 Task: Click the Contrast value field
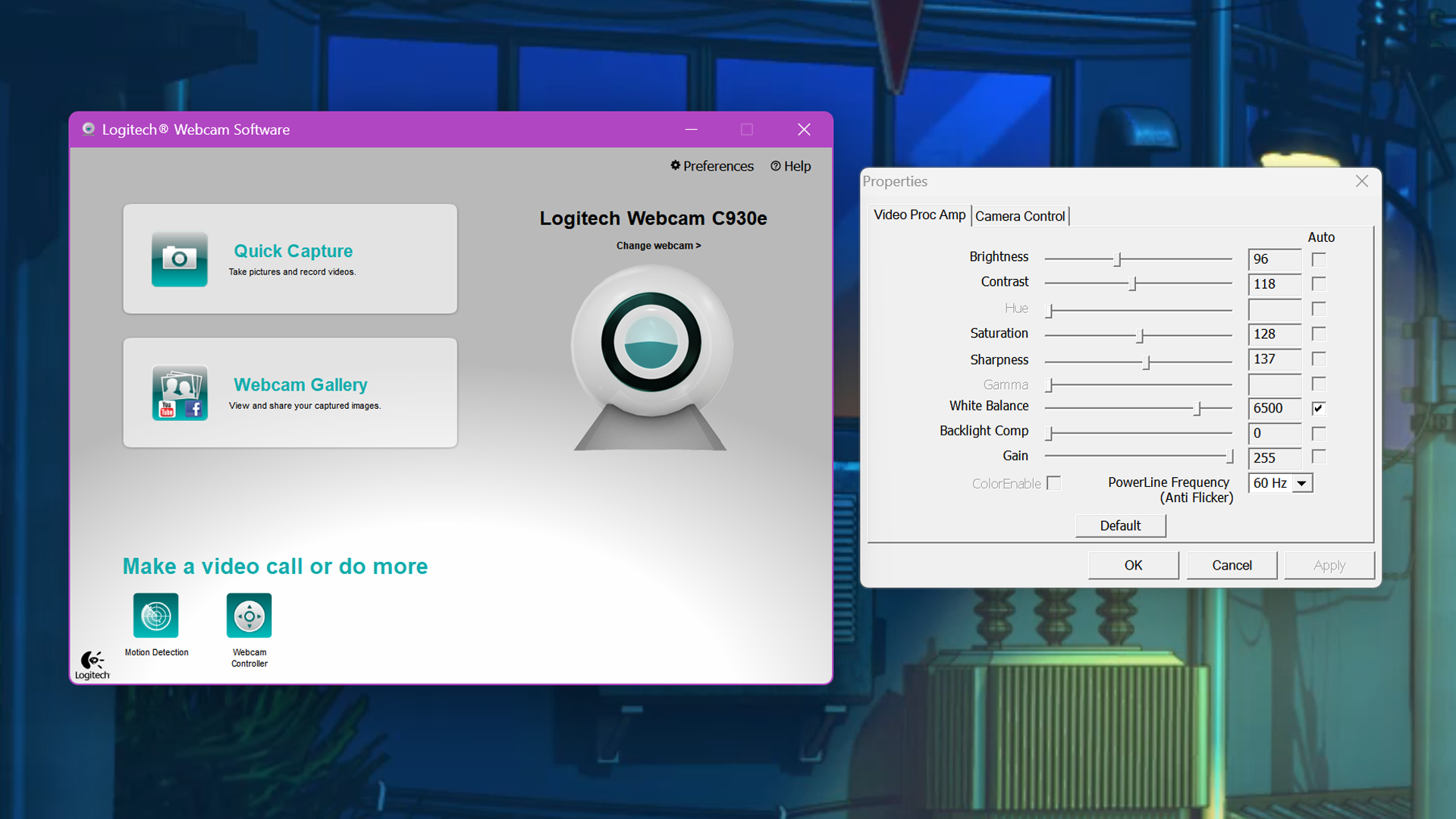click(1275, 284)
